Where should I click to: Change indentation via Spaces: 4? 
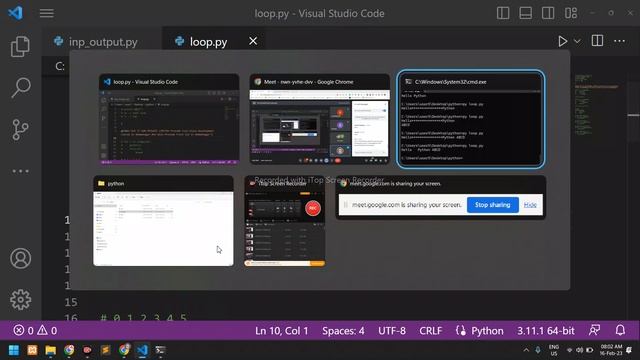(x=343, y=331)
